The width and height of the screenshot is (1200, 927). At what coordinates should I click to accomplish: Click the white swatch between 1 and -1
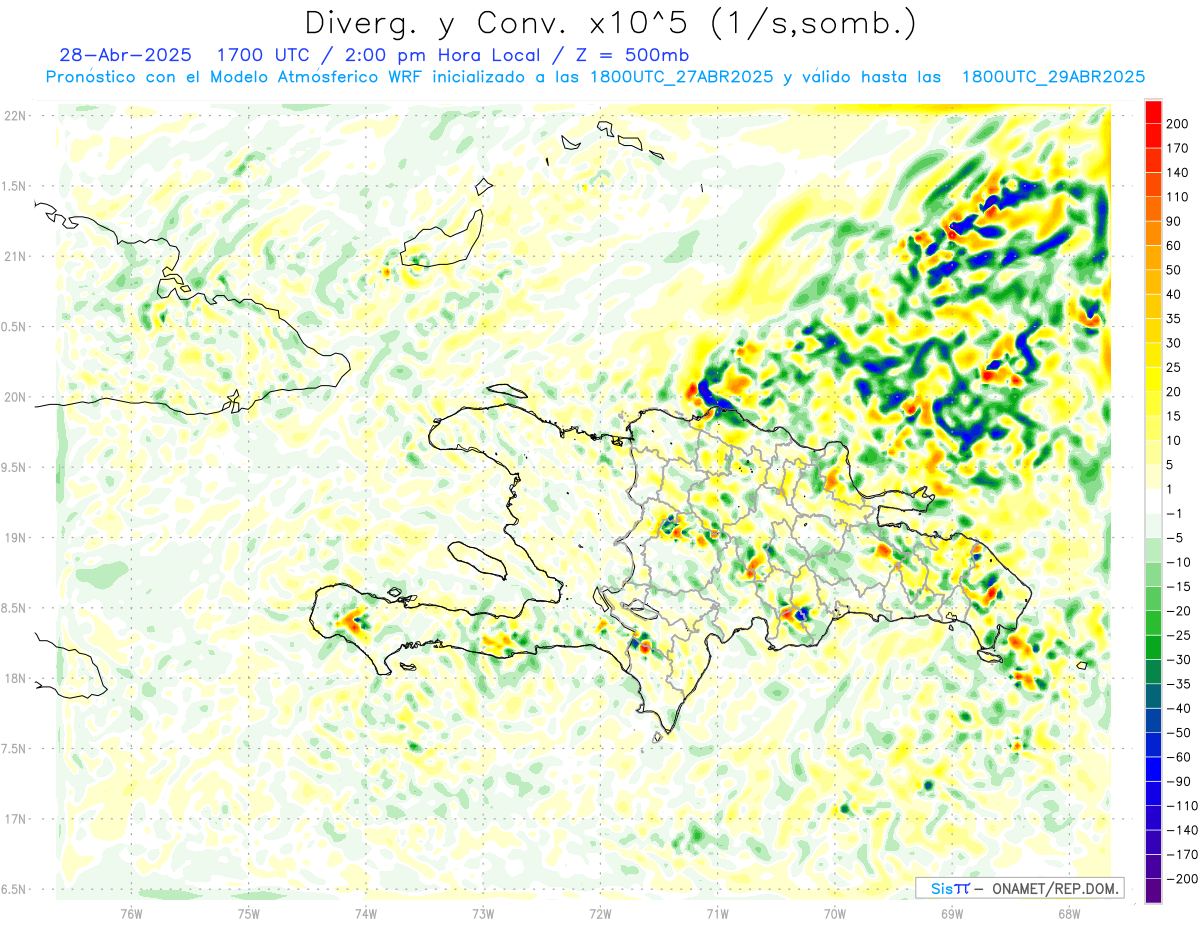[x=1153, y=501]
